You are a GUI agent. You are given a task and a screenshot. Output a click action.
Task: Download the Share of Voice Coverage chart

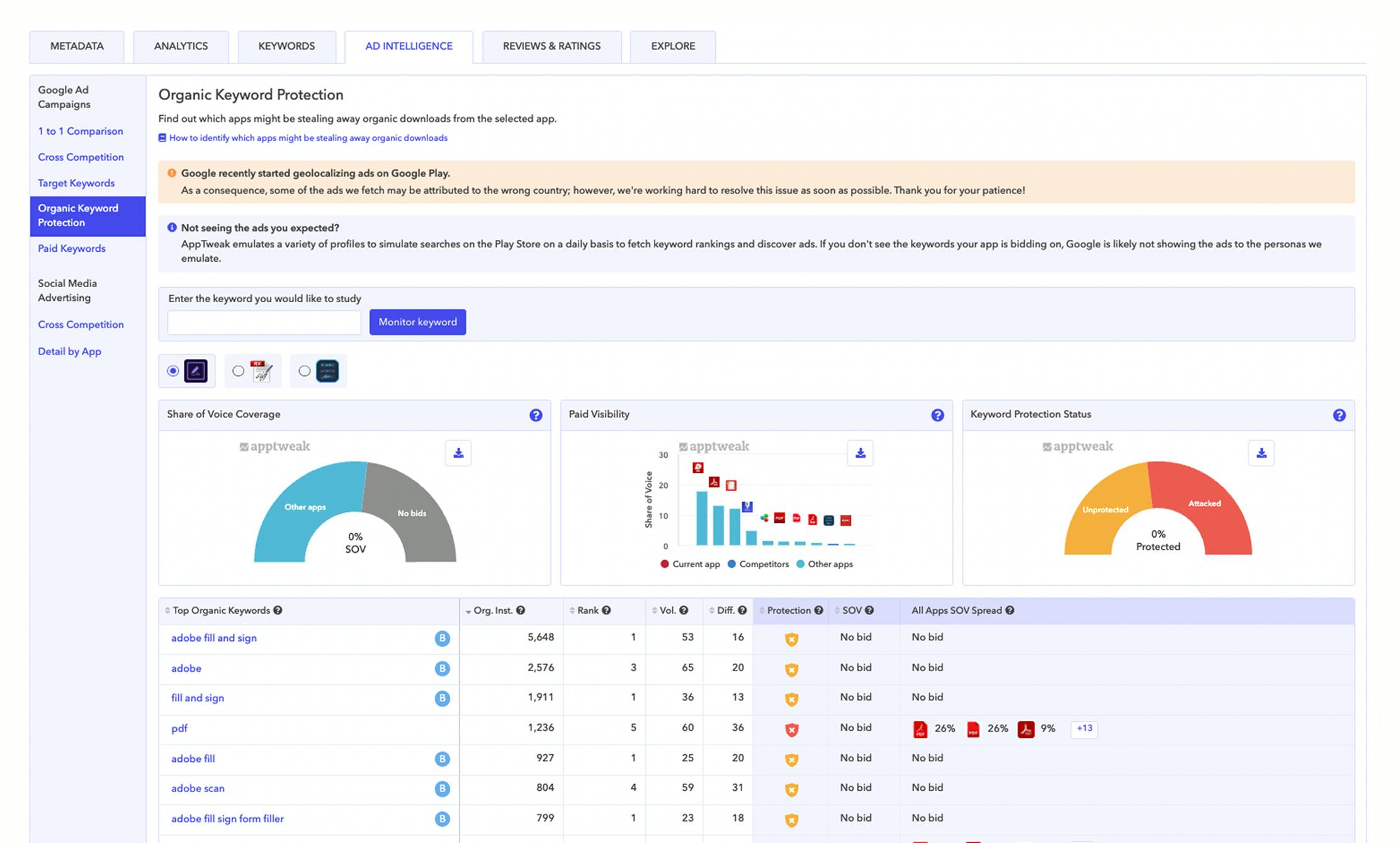click(x=458, y=453)
